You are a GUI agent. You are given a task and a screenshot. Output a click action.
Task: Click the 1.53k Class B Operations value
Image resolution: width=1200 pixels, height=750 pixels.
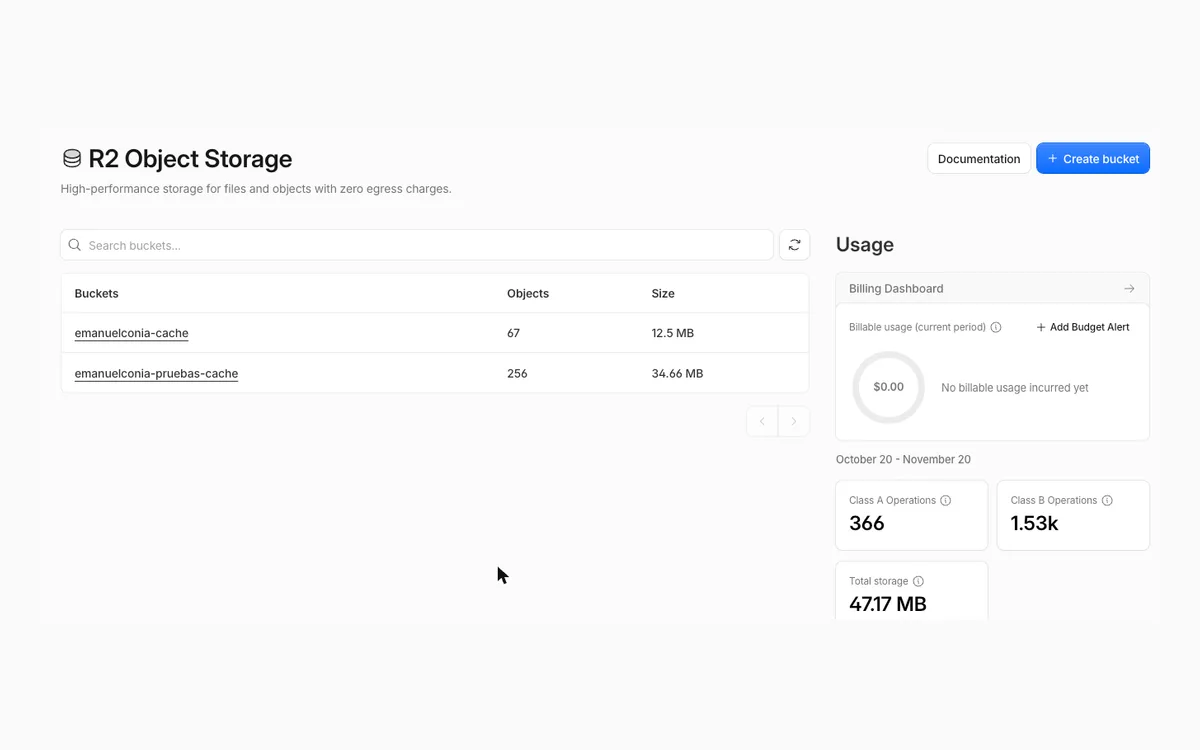[1035, 523]
